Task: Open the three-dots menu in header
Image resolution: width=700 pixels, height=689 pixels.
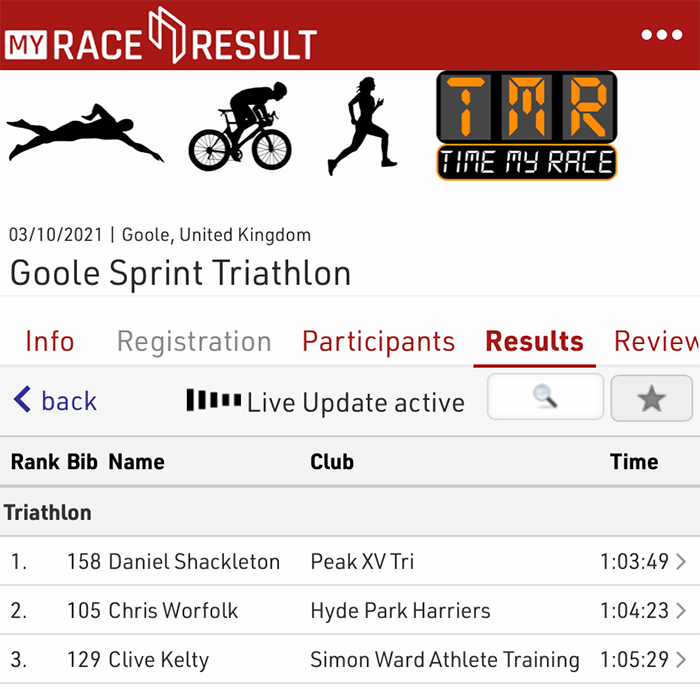Action: click(661, 35)
